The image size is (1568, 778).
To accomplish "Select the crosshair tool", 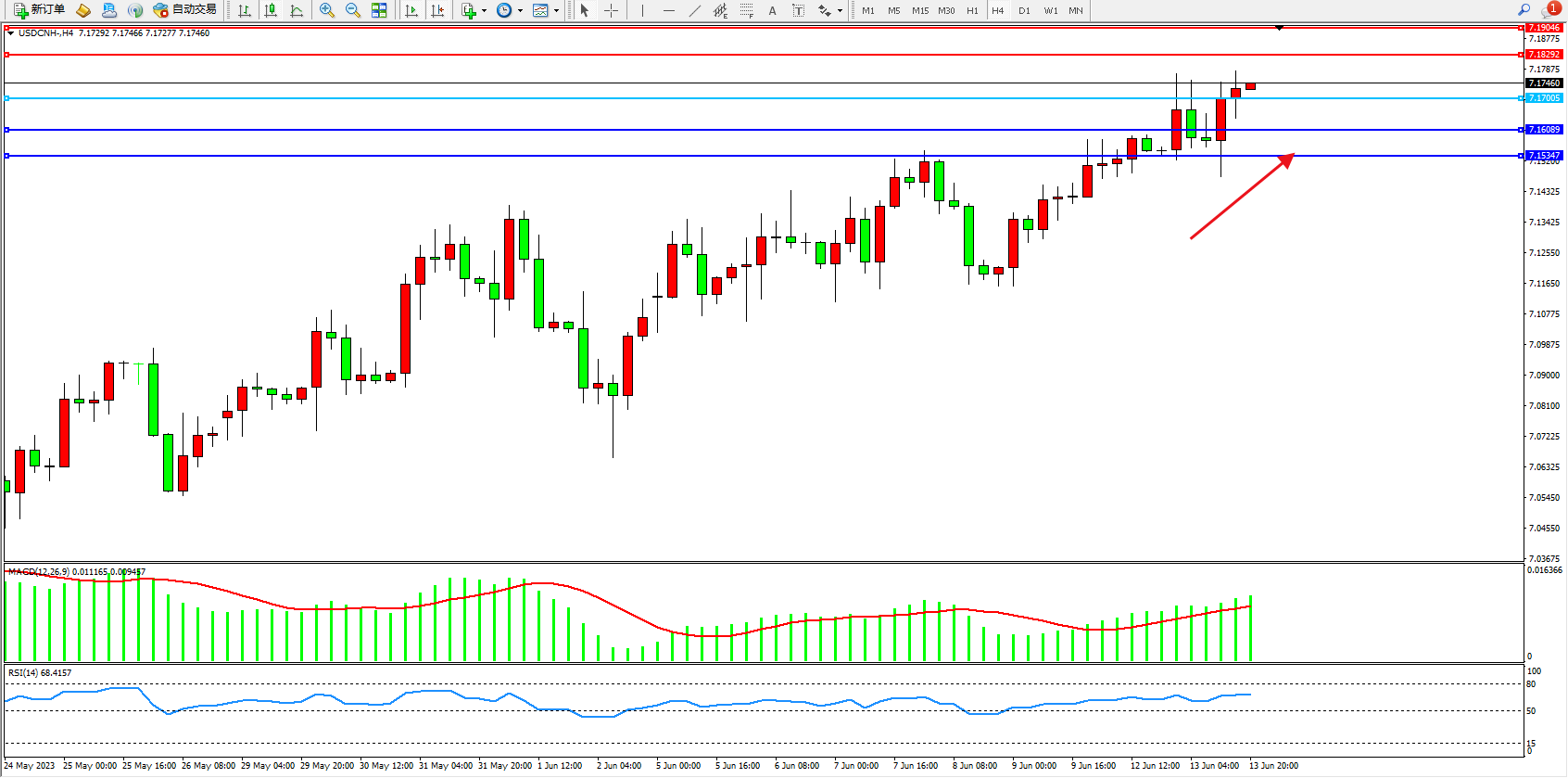I will coord(611,10).
